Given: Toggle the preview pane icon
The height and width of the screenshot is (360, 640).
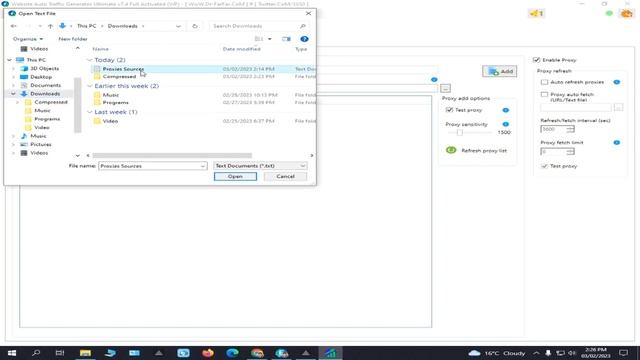Looking at the screenshot, I should pos(286,39).
